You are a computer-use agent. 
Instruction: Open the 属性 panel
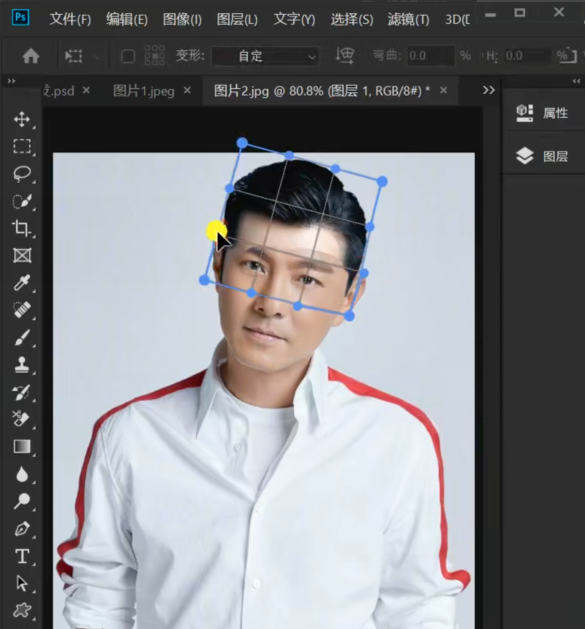(x=542, y=113)
